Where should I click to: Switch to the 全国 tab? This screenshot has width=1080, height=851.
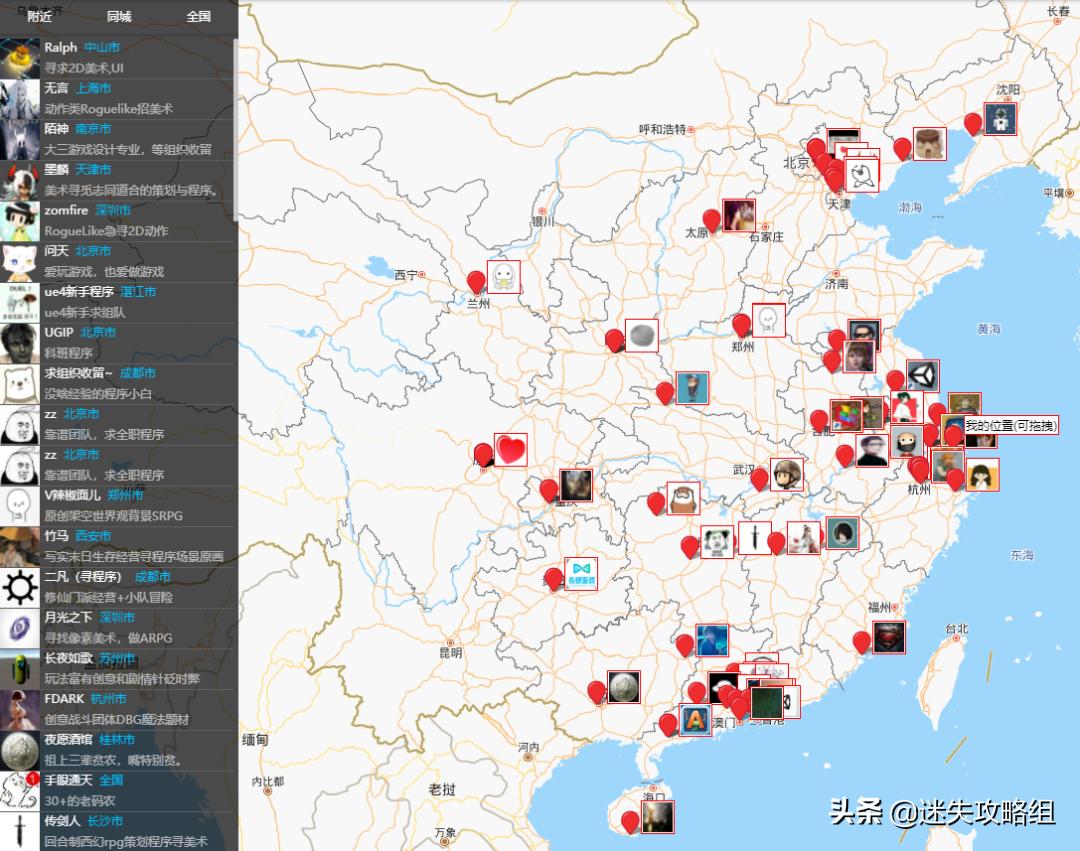198,16
